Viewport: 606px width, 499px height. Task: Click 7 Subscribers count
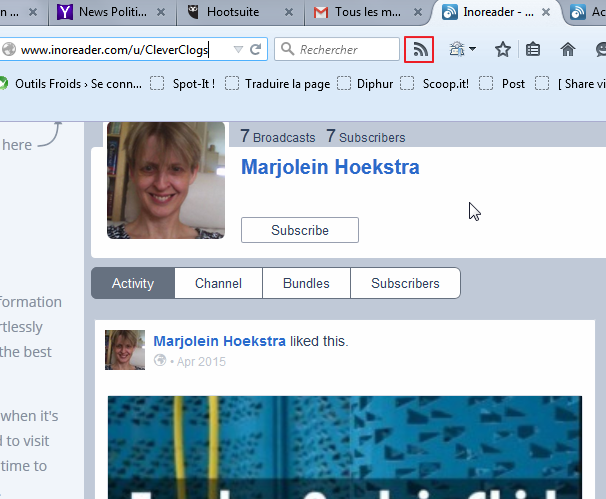click(366, 136)
